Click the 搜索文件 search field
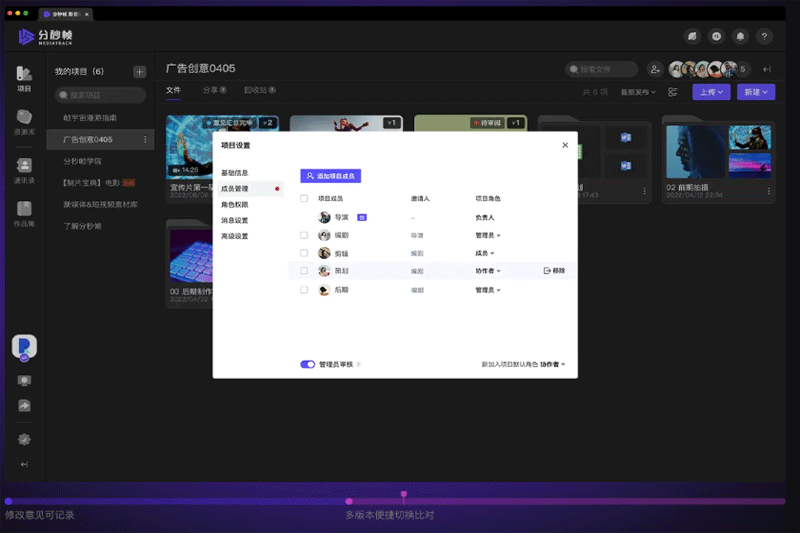Screen dimensions: 800x533 602,69
